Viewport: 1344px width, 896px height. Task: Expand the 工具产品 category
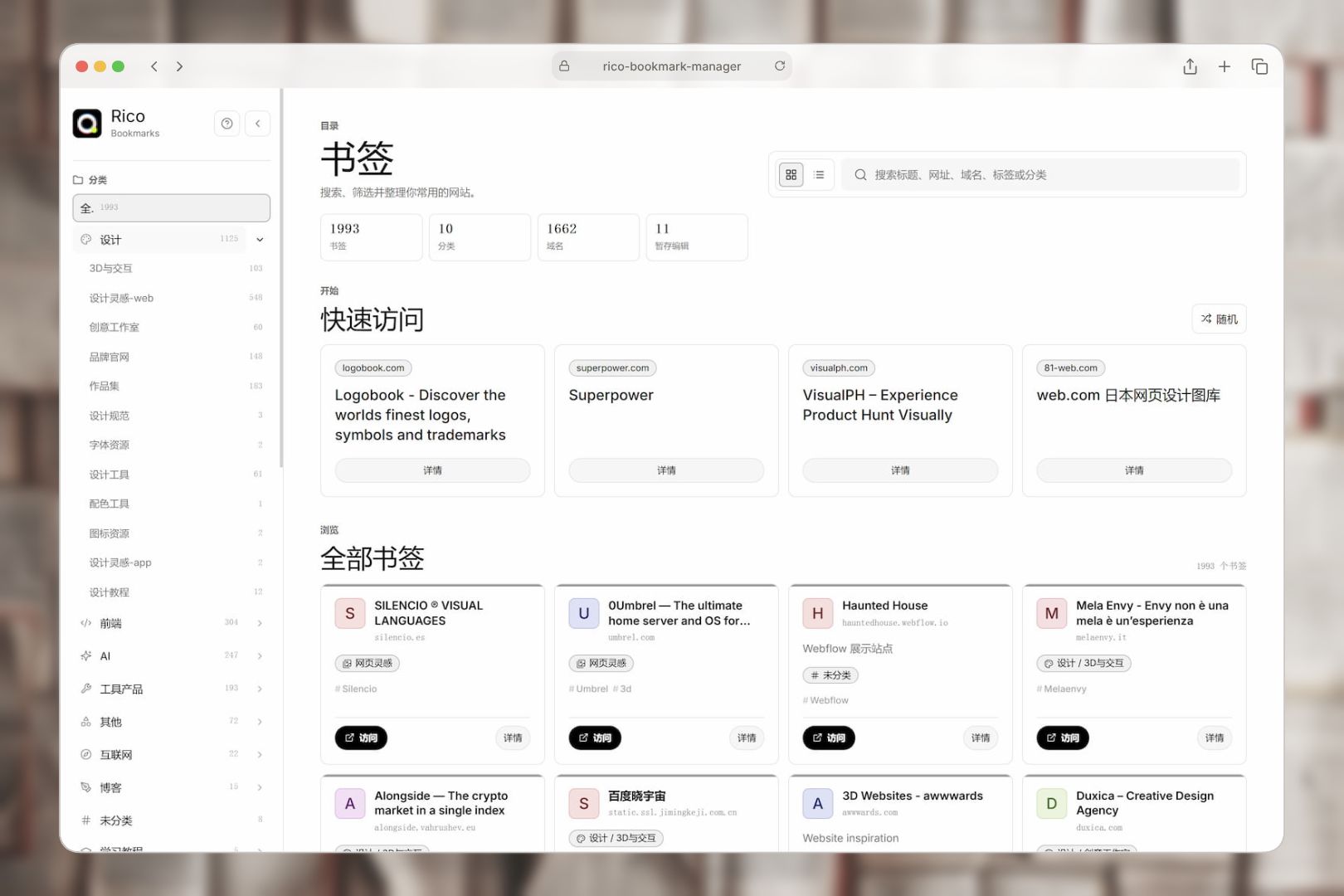(x=260, y=689)
